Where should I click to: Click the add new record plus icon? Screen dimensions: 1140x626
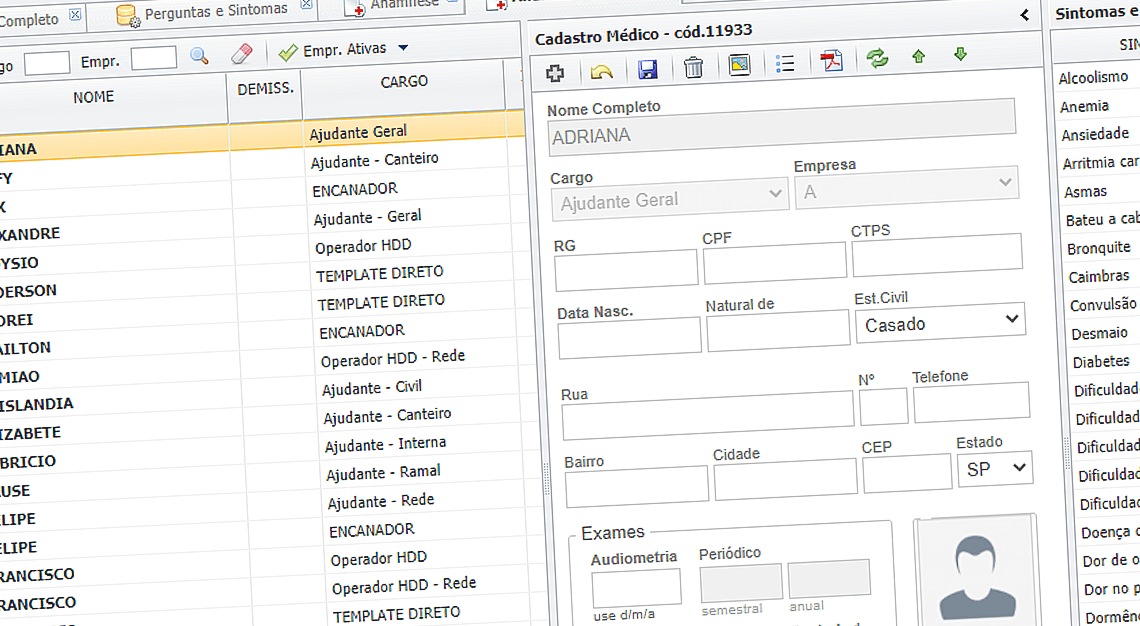click(x=556, y=71)
